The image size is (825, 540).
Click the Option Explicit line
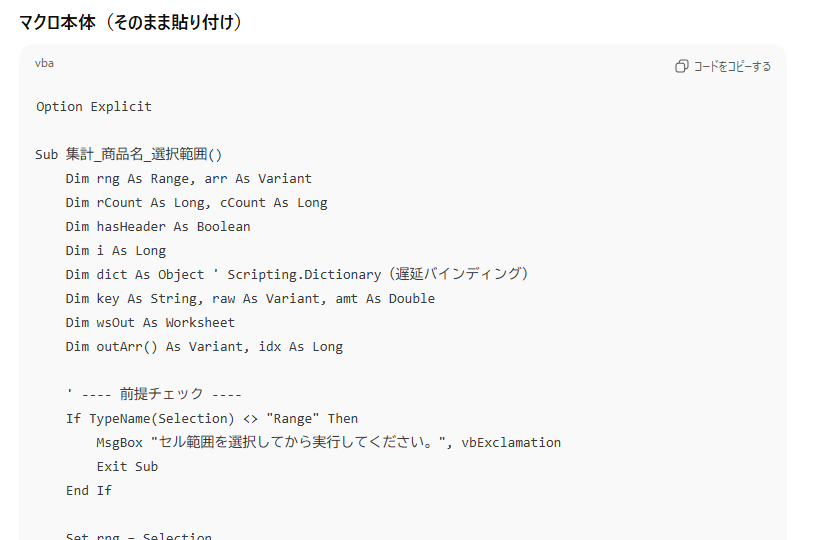tap(94, 106)
